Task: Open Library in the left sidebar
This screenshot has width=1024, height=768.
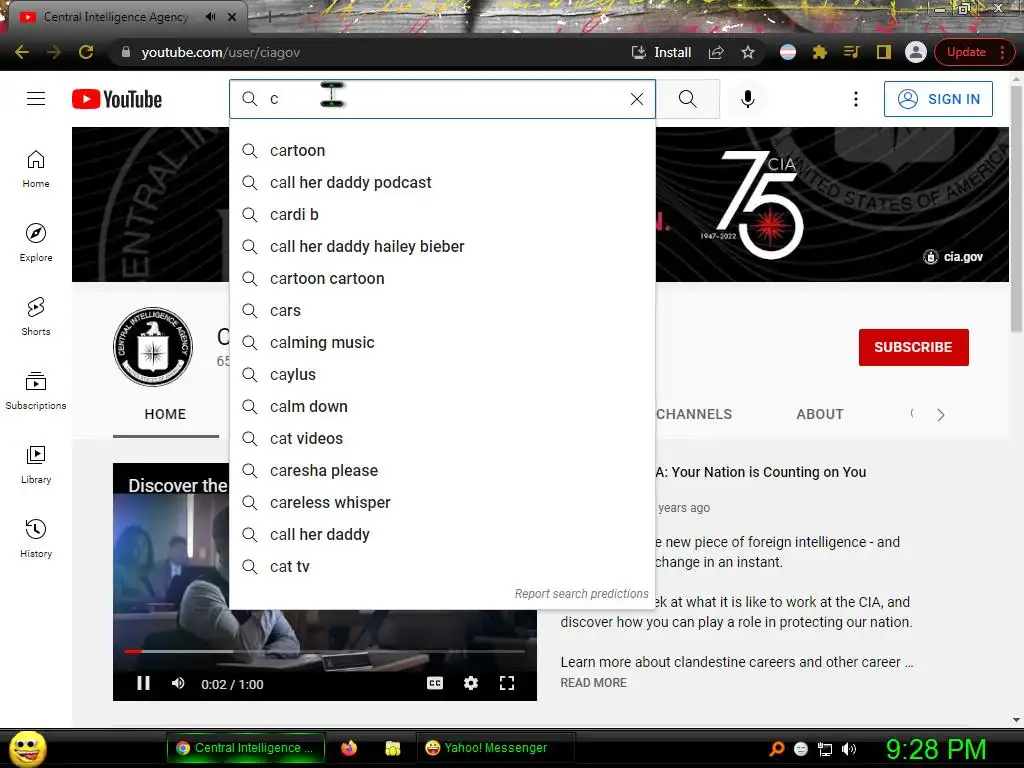Action: click(x=36, y=464)
